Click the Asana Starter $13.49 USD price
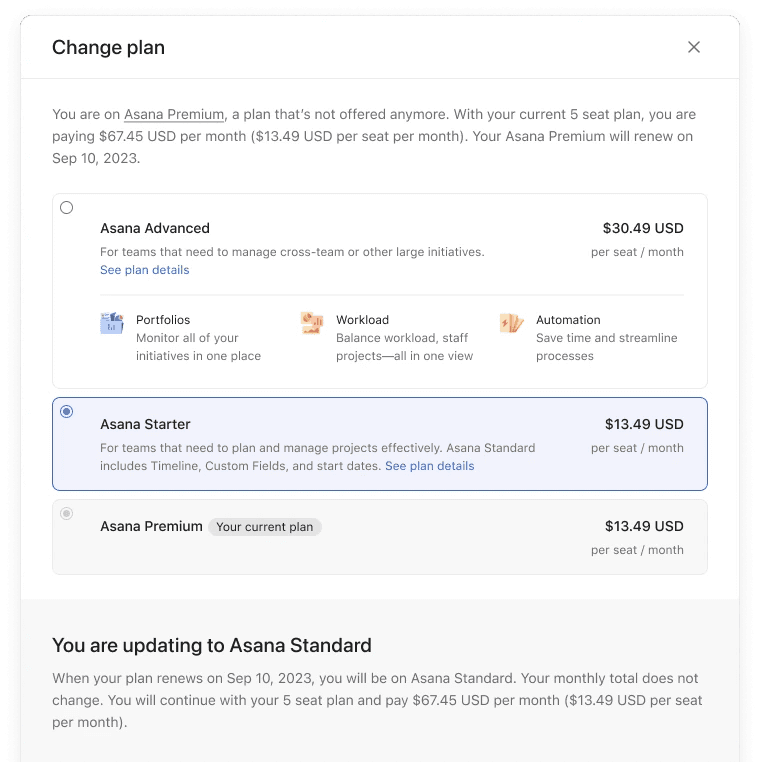The height and width of the screenshot is (762, 760). coord(643,424)
